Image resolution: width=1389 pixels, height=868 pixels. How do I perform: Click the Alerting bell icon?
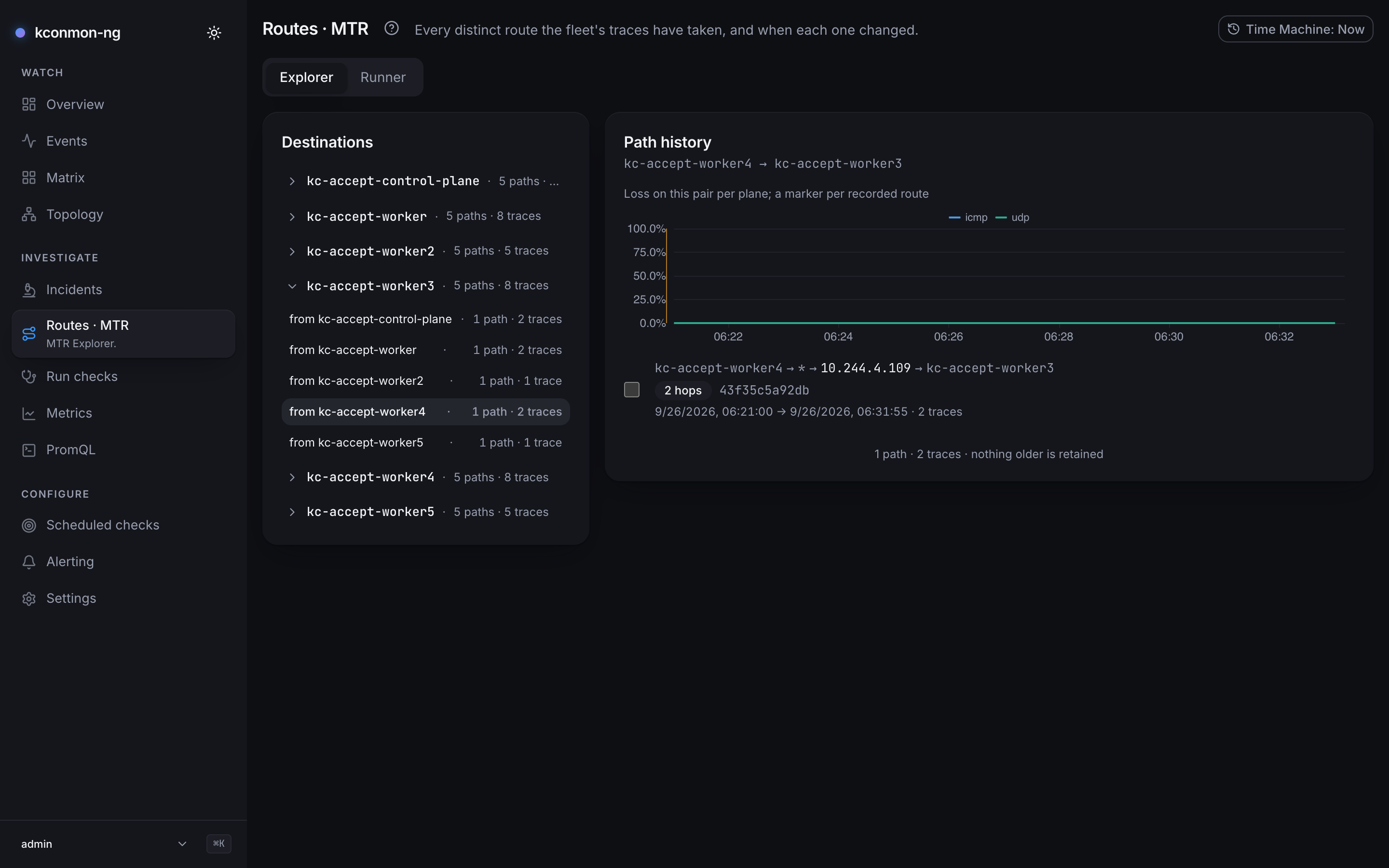click(x=29, y=562)
